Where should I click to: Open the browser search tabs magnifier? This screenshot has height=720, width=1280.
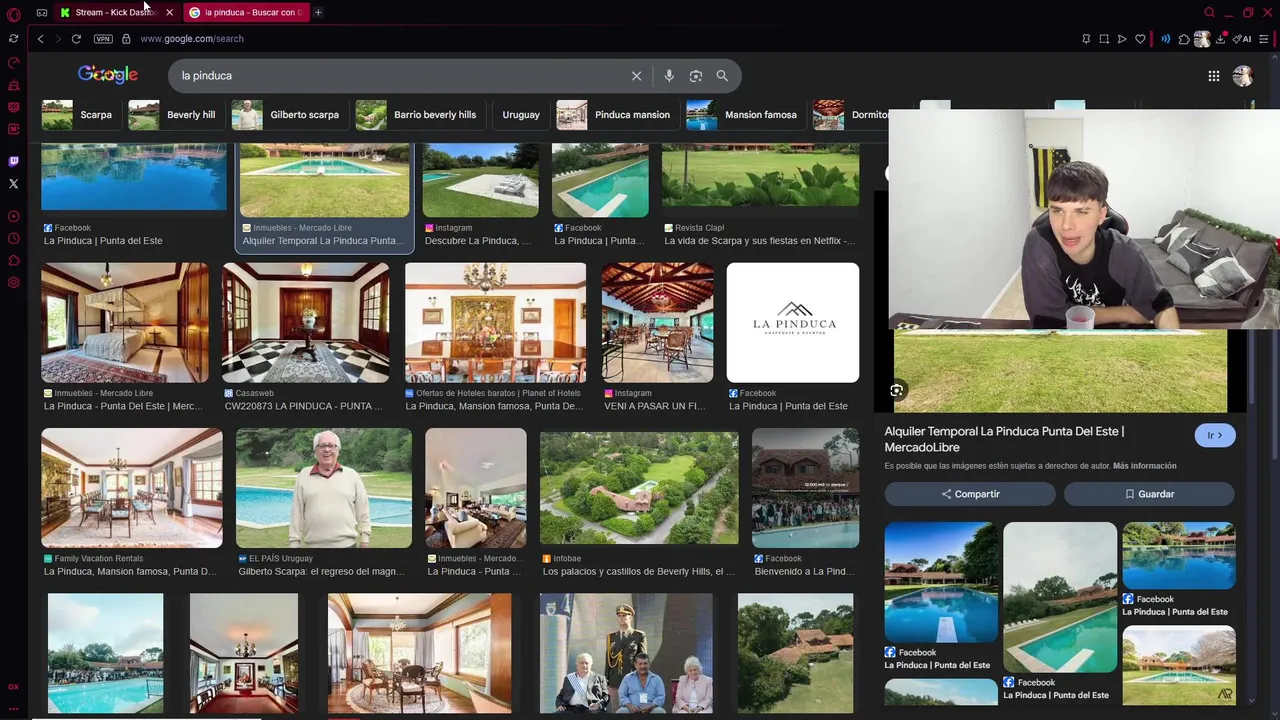pos(1209,12)
